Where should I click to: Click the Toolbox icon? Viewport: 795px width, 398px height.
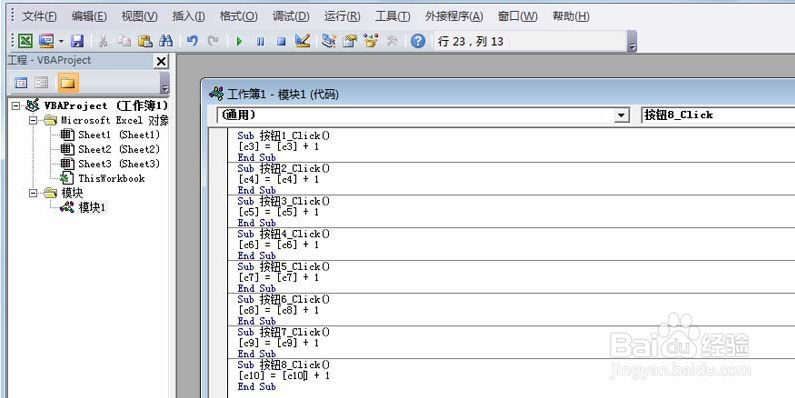pos(392,41)
